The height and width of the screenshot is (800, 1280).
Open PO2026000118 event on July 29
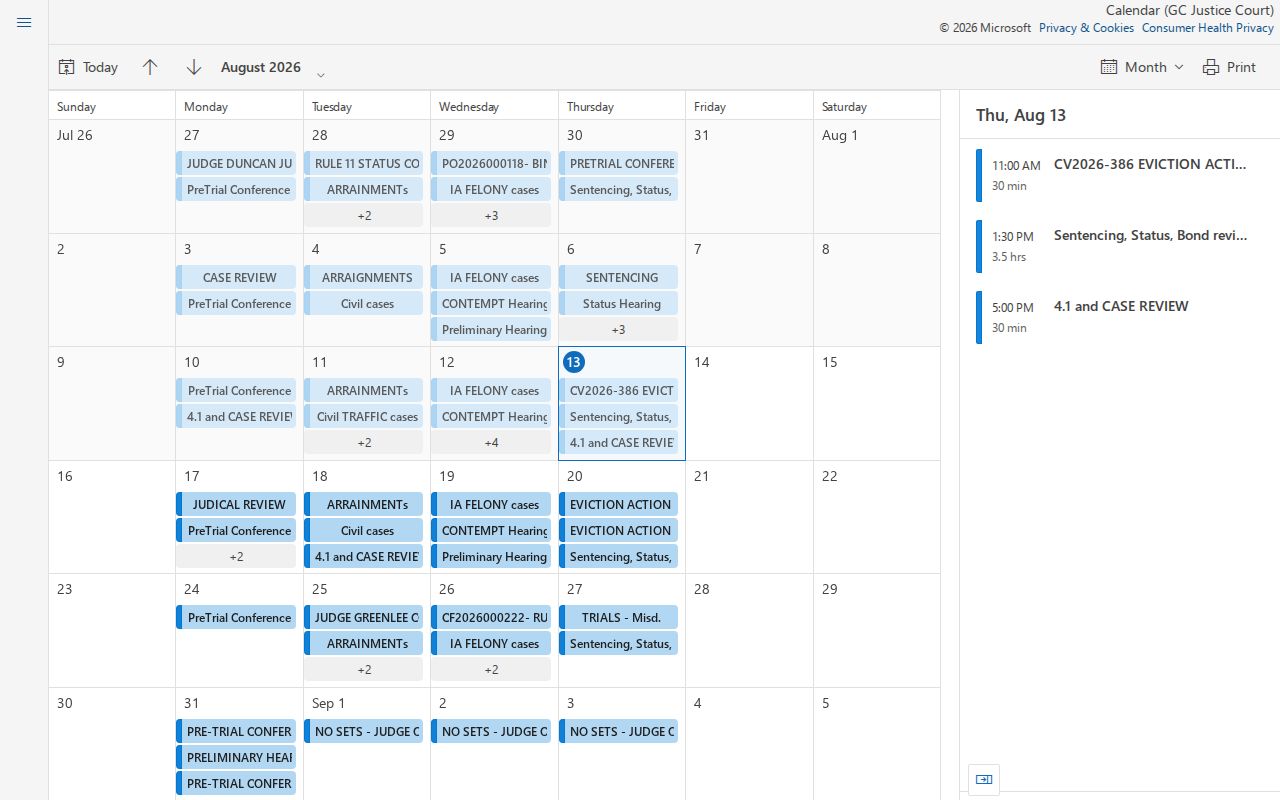(x=491, y=163)
